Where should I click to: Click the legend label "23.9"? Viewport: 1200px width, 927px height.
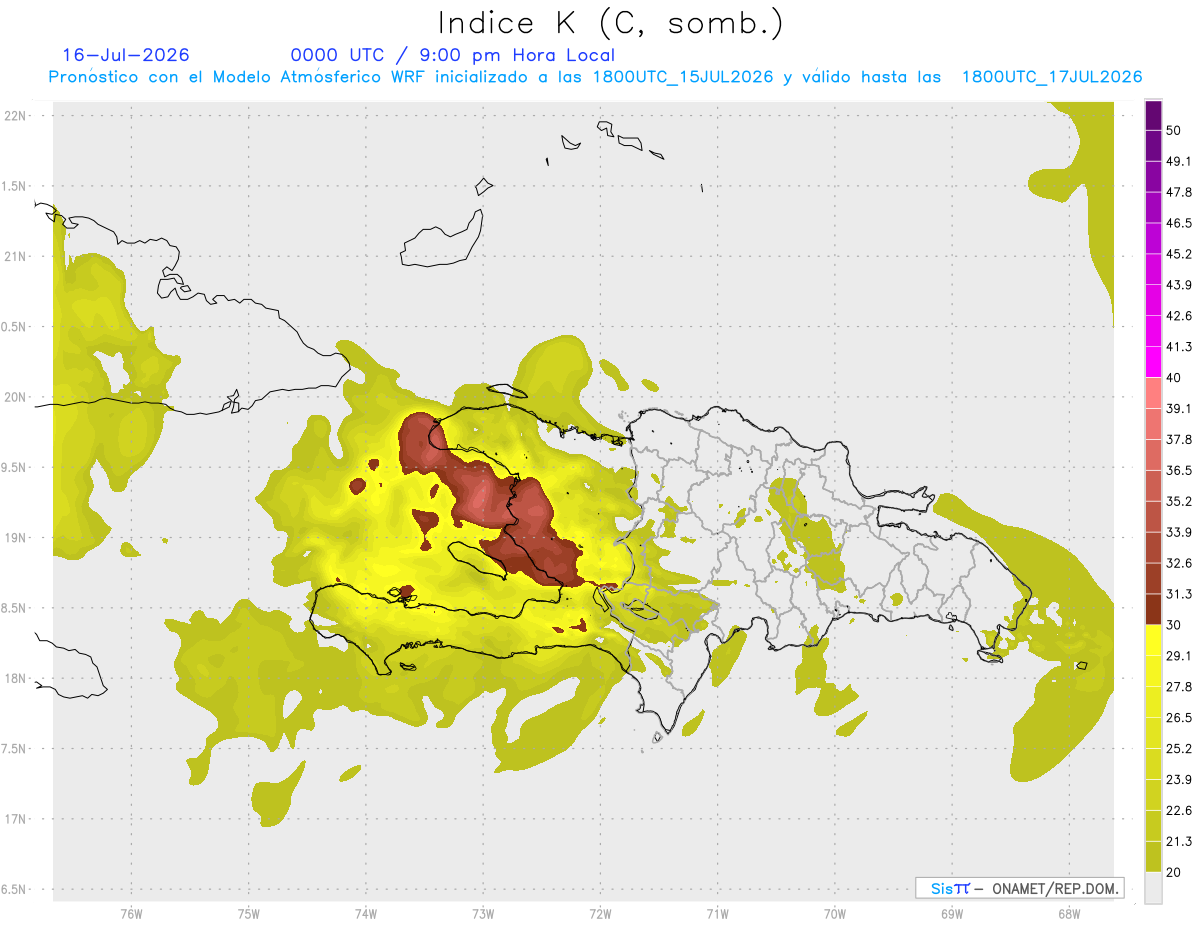[x=1179, y=780]
